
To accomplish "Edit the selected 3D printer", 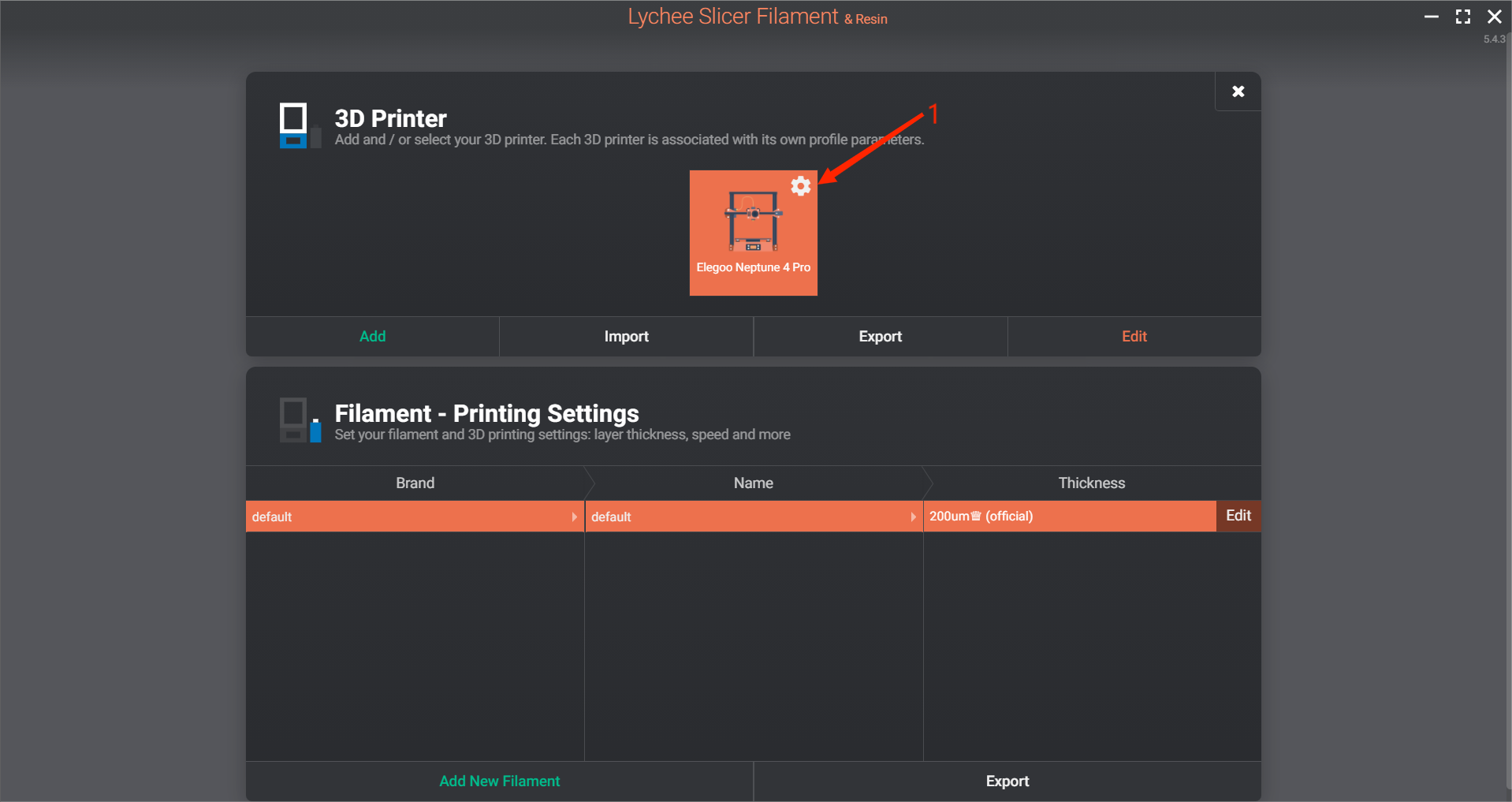I will click(x=1134, y=337).
